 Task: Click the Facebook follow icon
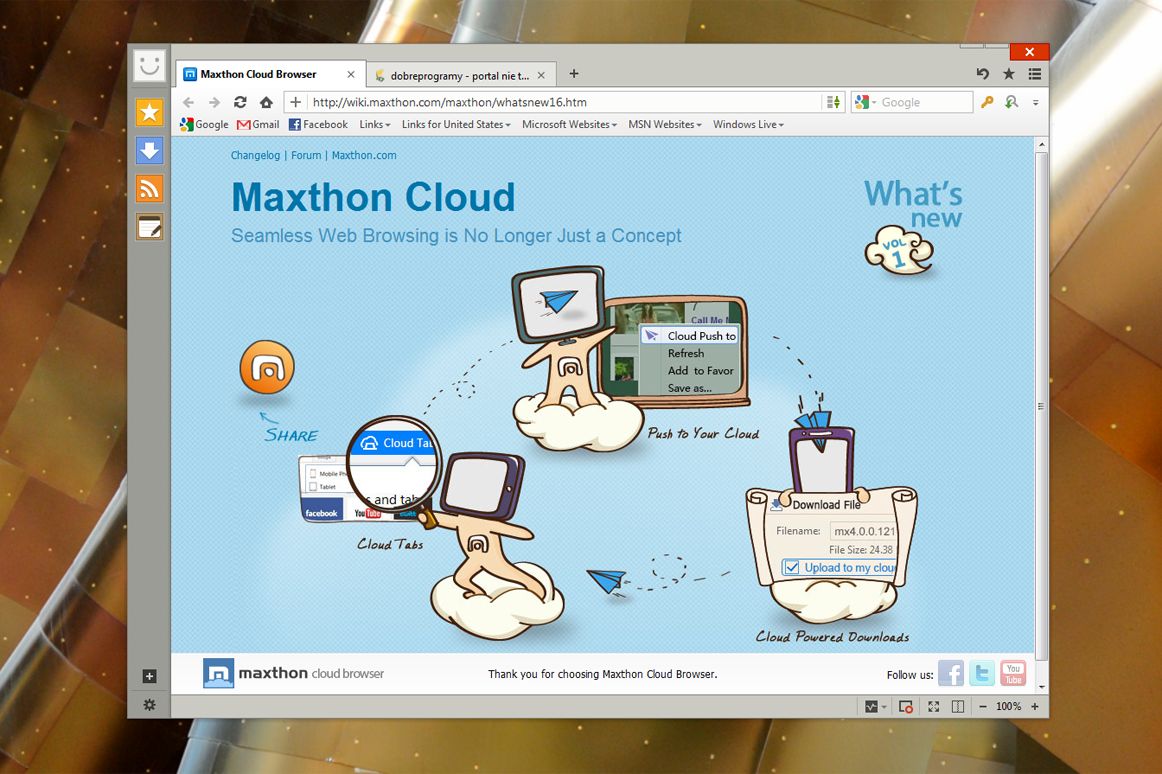[x=951, y=673]
